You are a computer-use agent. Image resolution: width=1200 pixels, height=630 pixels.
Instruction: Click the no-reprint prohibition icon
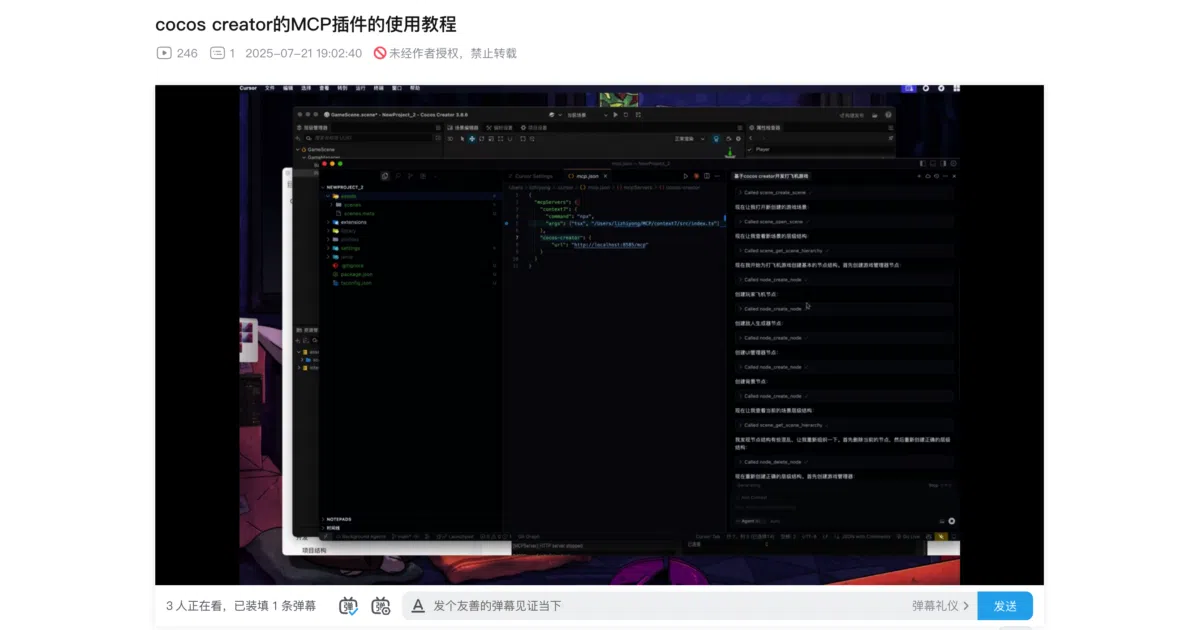[380, 53]
